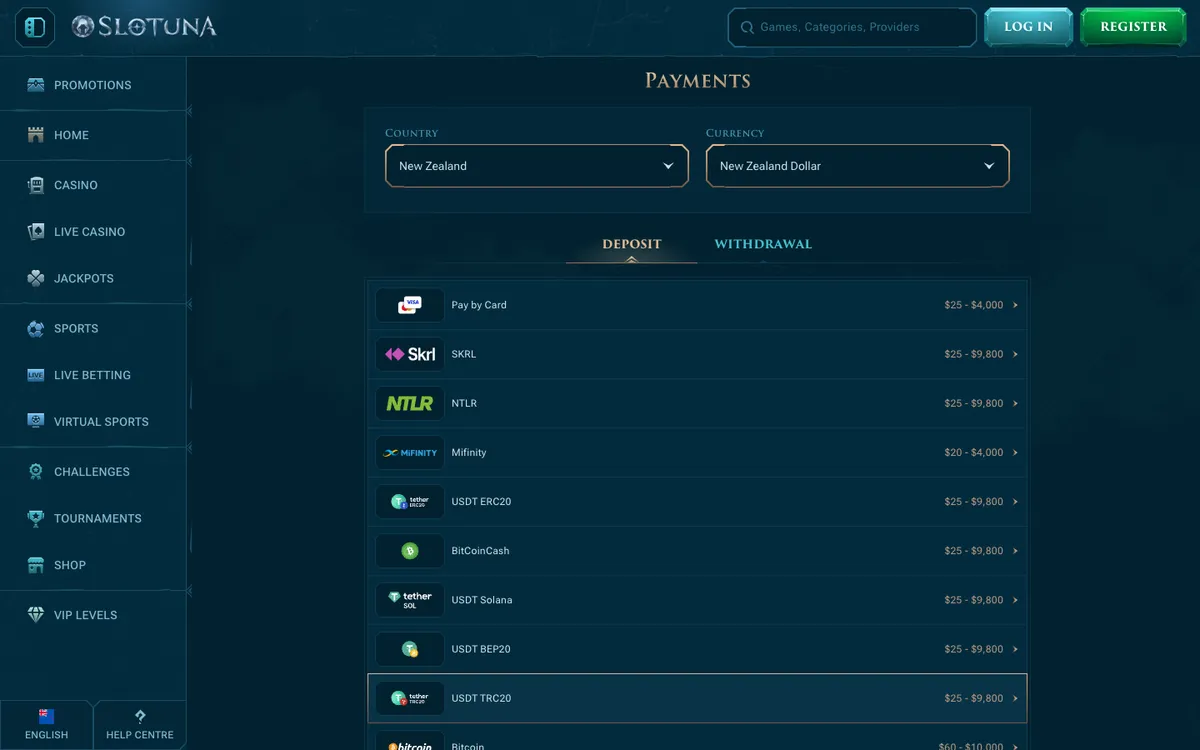
Task: Click the Live Casino cards icon
Action: 36,231
